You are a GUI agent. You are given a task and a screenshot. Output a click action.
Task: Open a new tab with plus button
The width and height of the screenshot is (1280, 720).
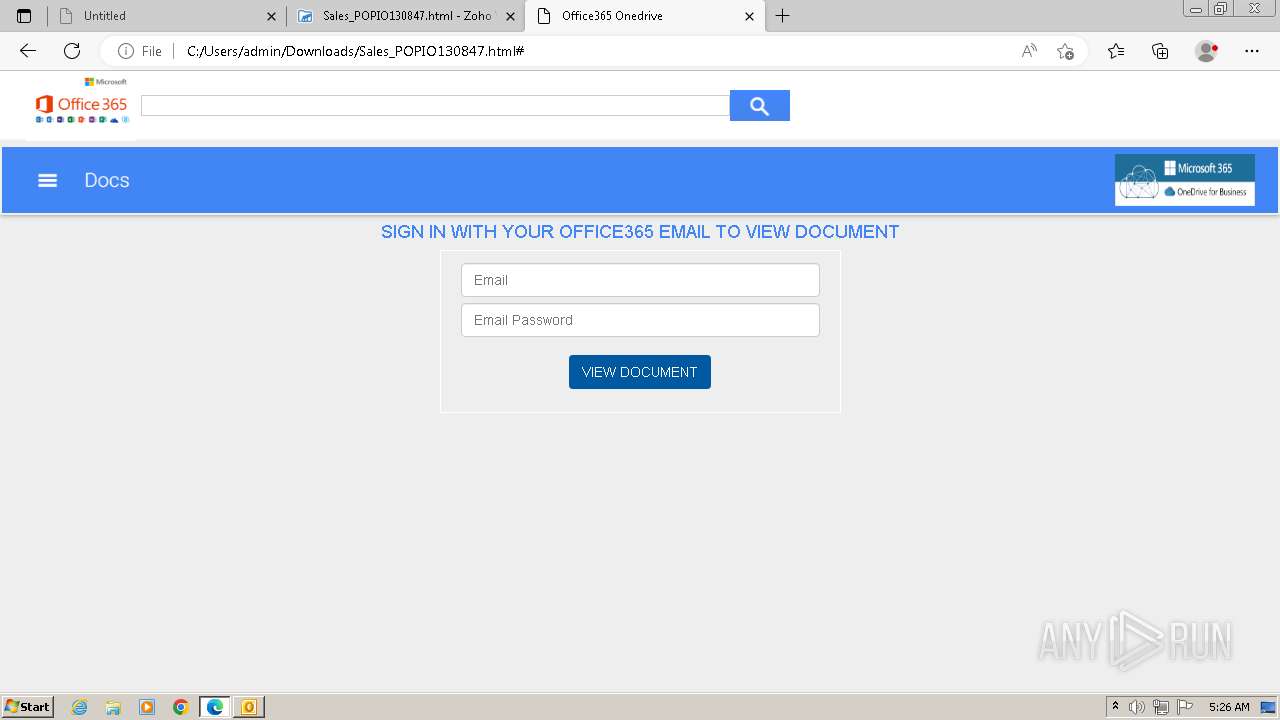point(783,16)
